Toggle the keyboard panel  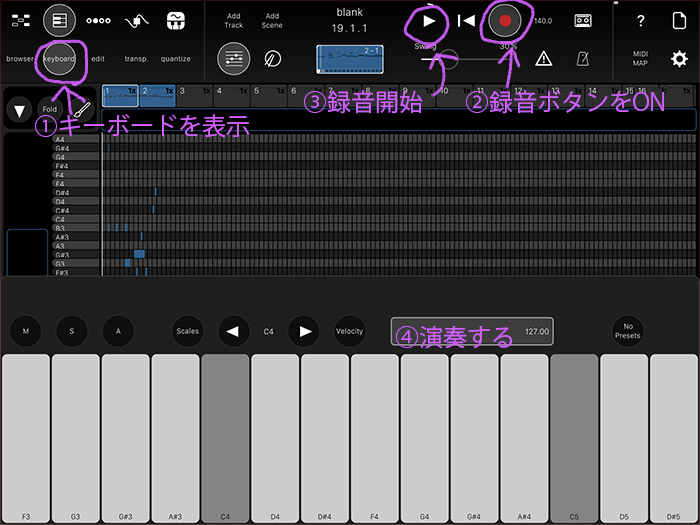59,59
